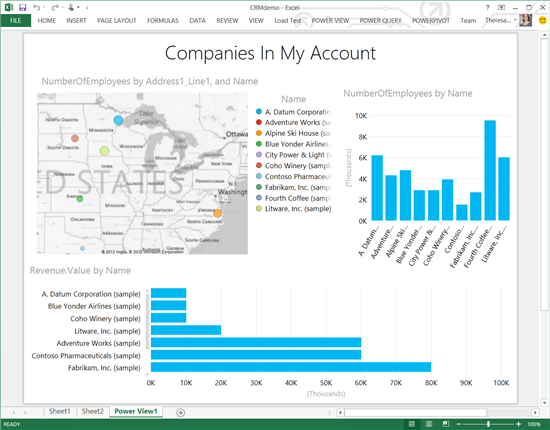Select the Sheet2 worksheet tab
This screenshot has height=430, width=550.
pyautogui.click(x=92, y=411)
